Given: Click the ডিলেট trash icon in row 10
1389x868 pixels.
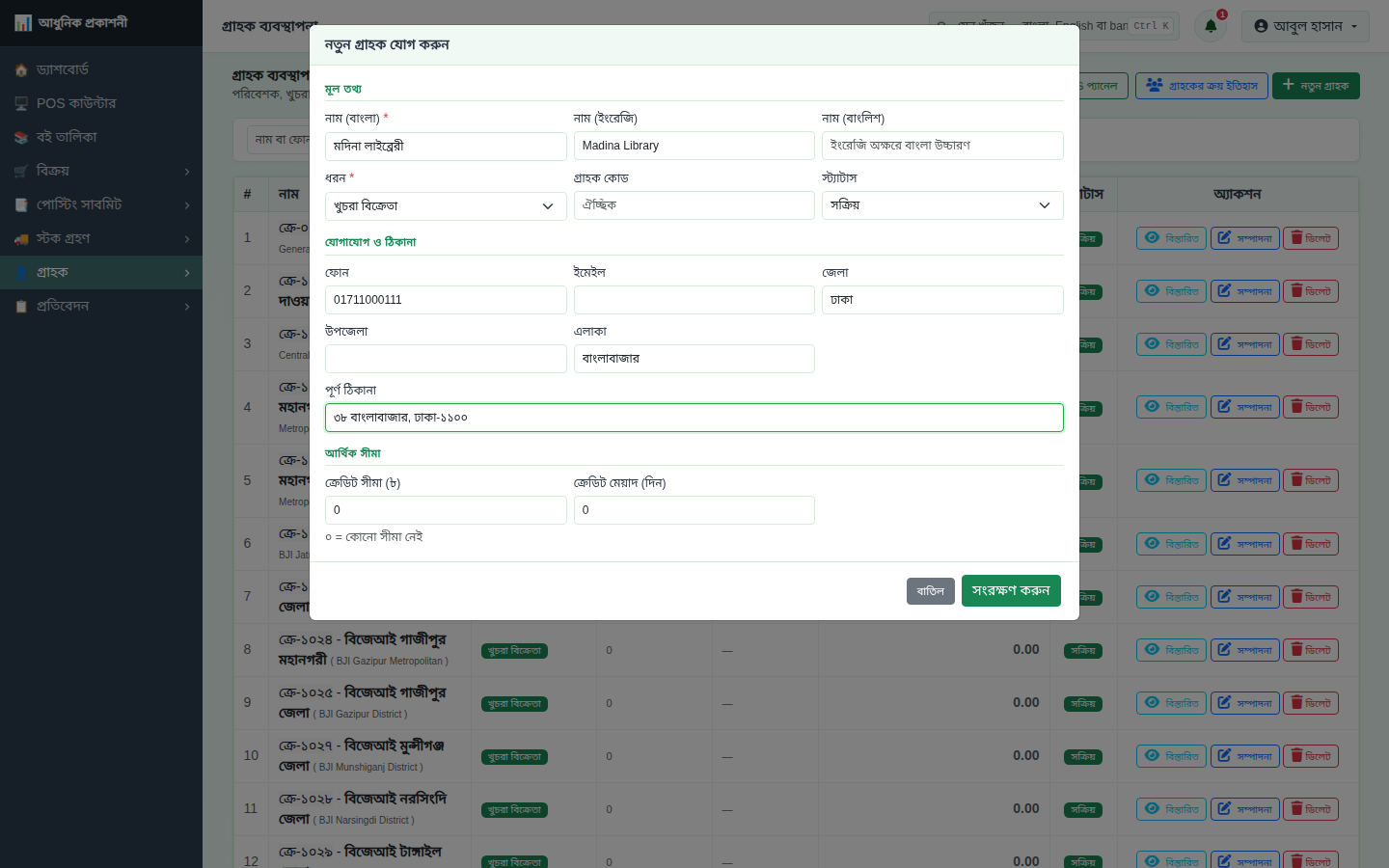Looking at the screenshot, I should click(1296, 756).
